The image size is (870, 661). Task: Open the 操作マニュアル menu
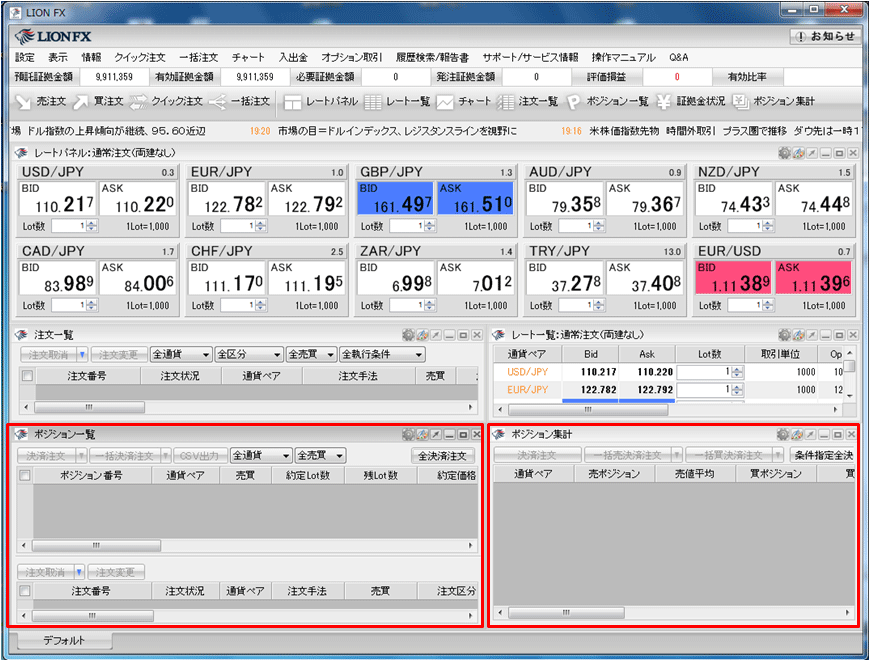click(623, 57)
